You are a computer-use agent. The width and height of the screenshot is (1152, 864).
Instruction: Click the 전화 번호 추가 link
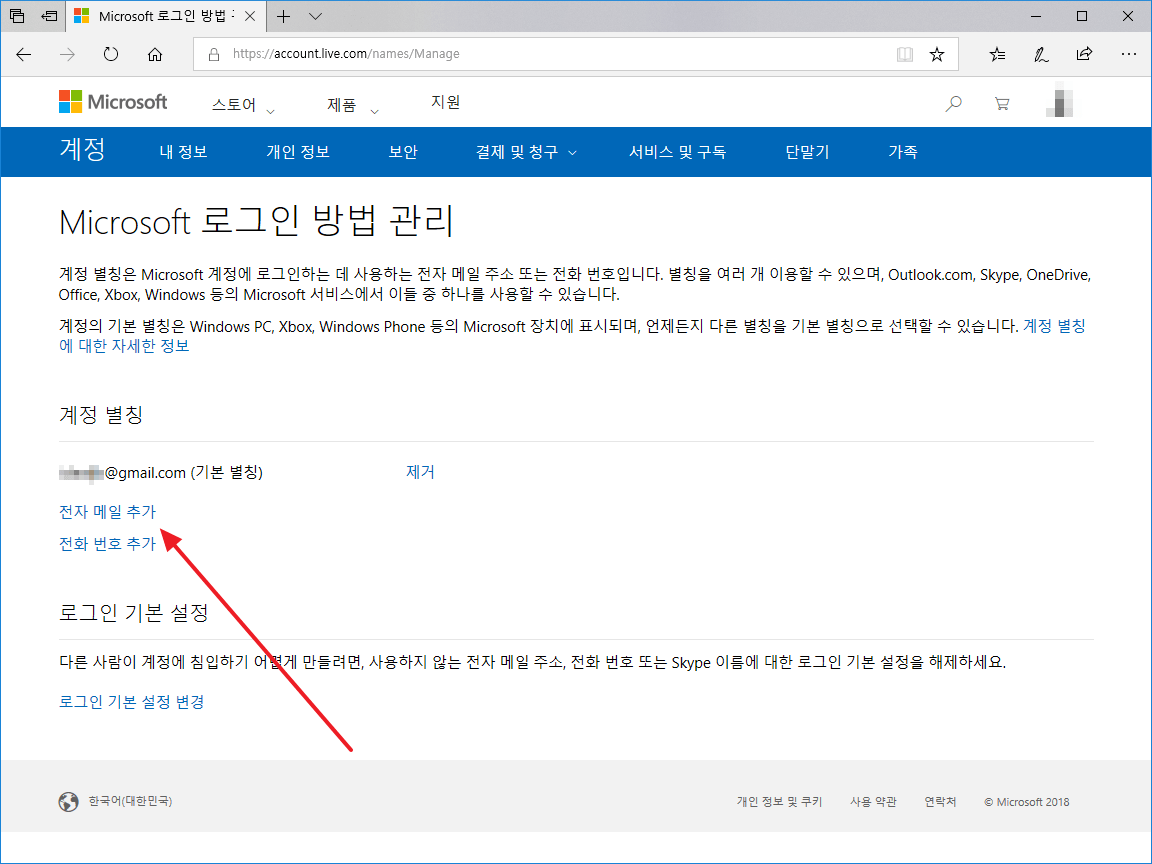(107, 544)
